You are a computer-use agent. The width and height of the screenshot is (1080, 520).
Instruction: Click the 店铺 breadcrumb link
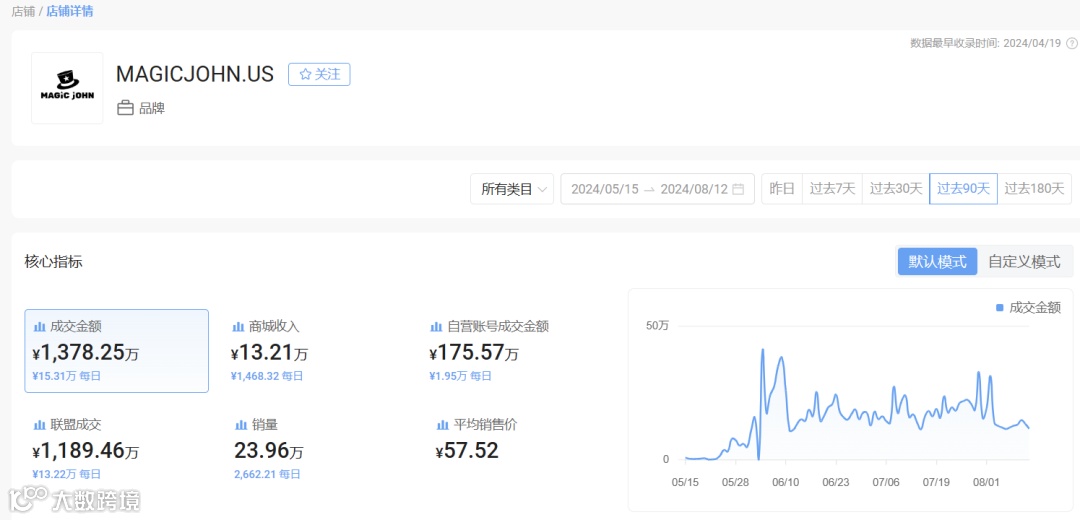click(x=23, y=11)
